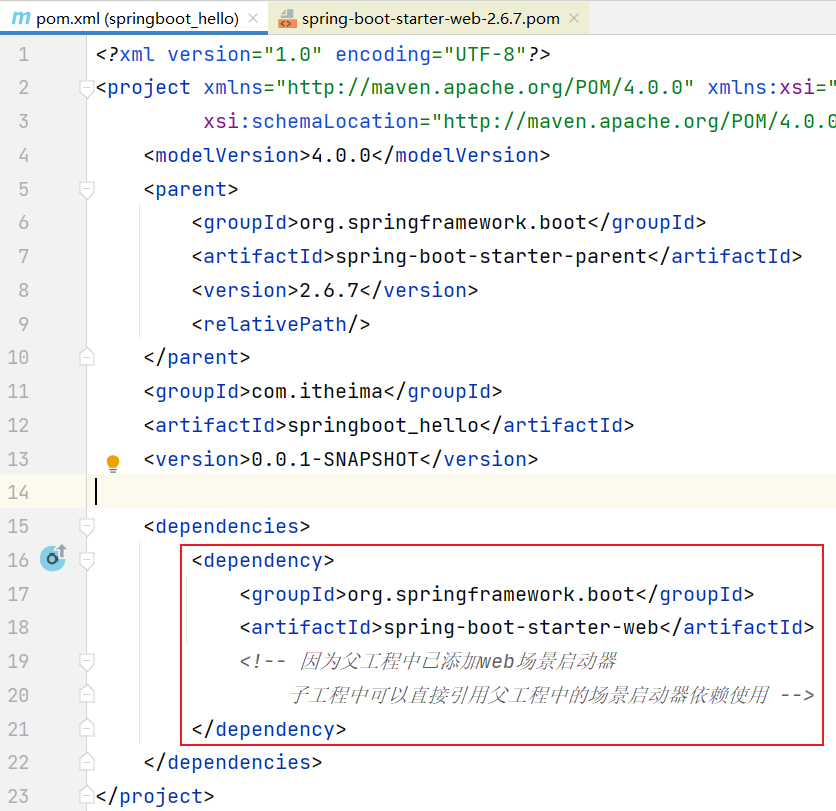Click the yellow intention bulb on line 13

[x=113, y=463]
